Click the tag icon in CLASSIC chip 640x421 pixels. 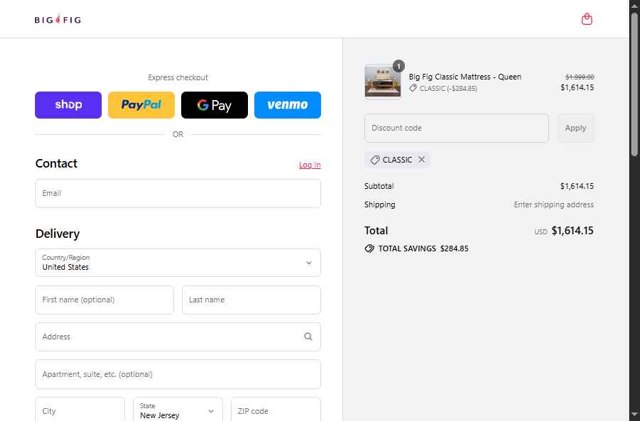pos(375,160)
